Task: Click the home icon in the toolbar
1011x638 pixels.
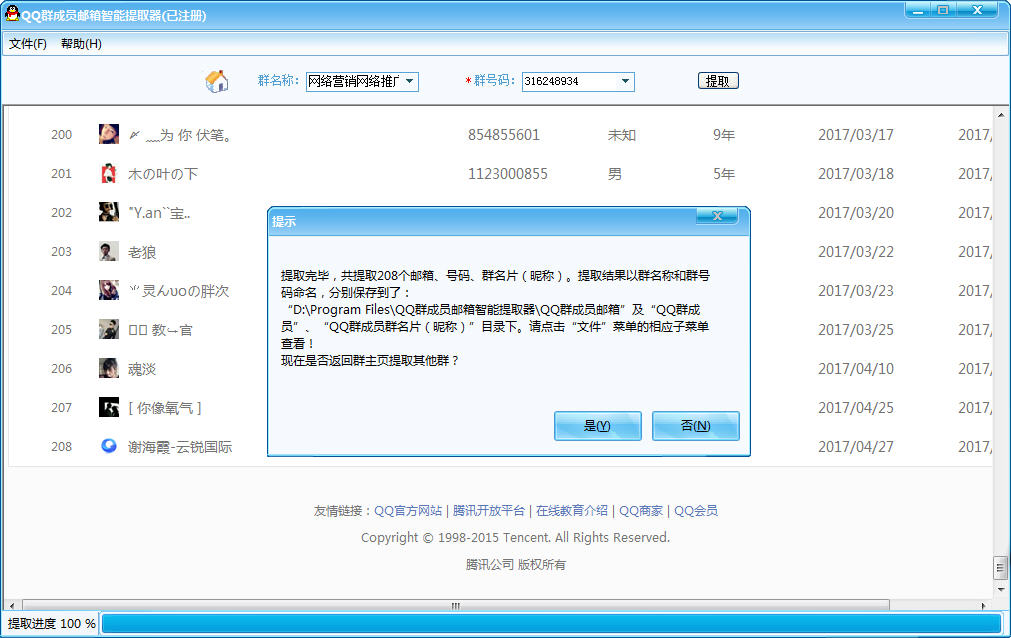Action: (217, 81)
